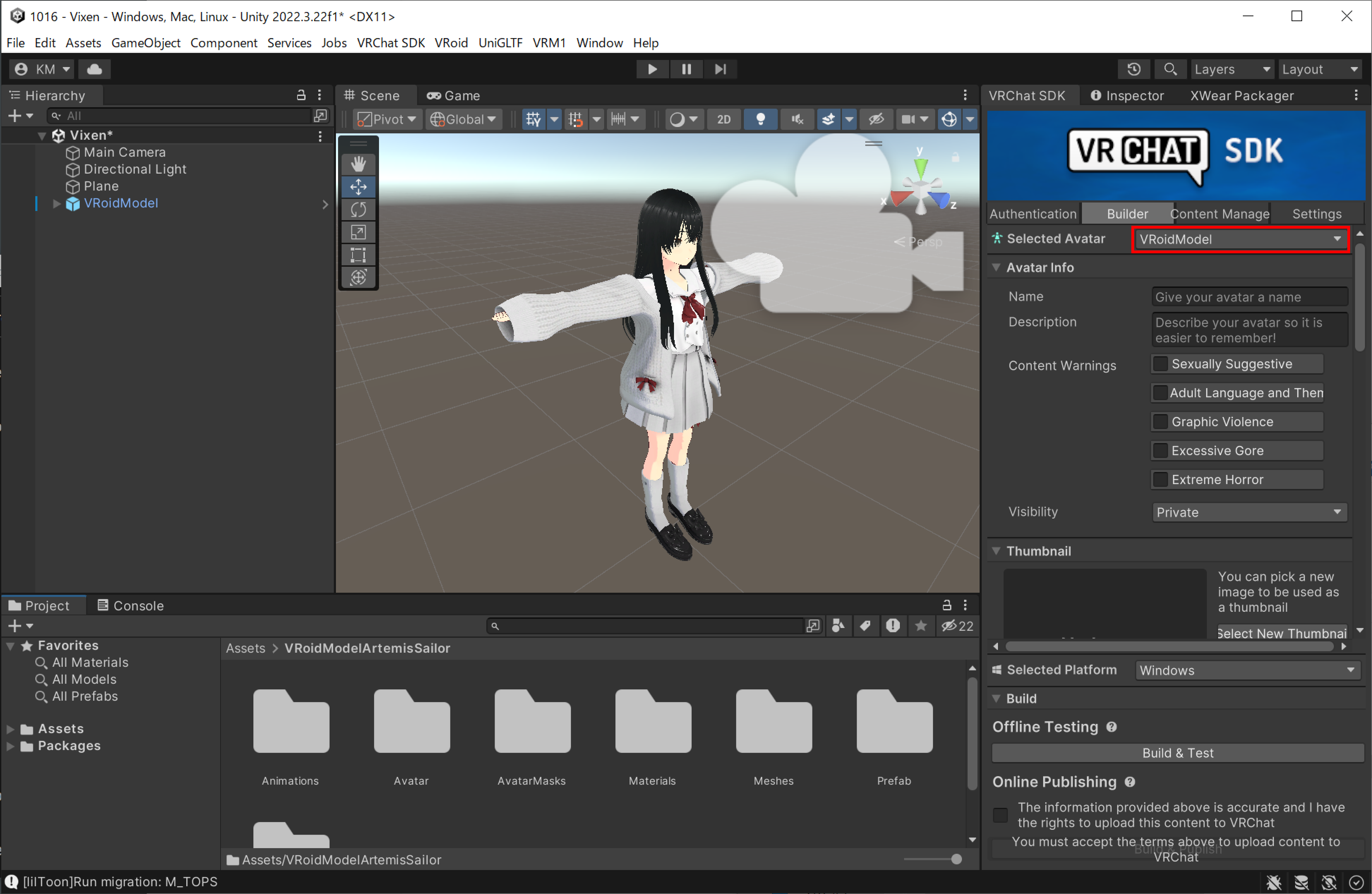Open the global Search icon
Image resolution: width=1372 pixels, height=894 pixels.
[1170, 69]
